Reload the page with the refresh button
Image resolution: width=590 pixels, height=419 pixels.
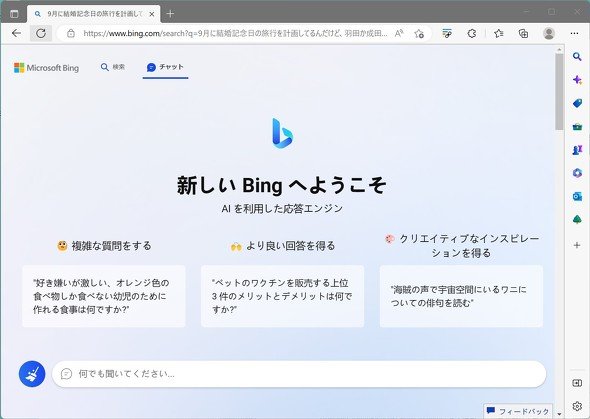coord(41,33)
